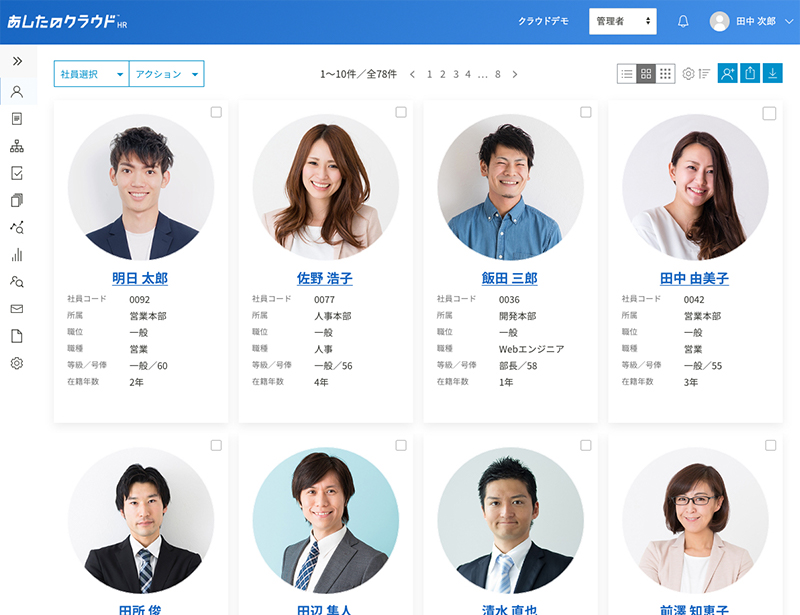Open 飯田 三郎's profile link
The image size is (800, 615).
[509, 279]
